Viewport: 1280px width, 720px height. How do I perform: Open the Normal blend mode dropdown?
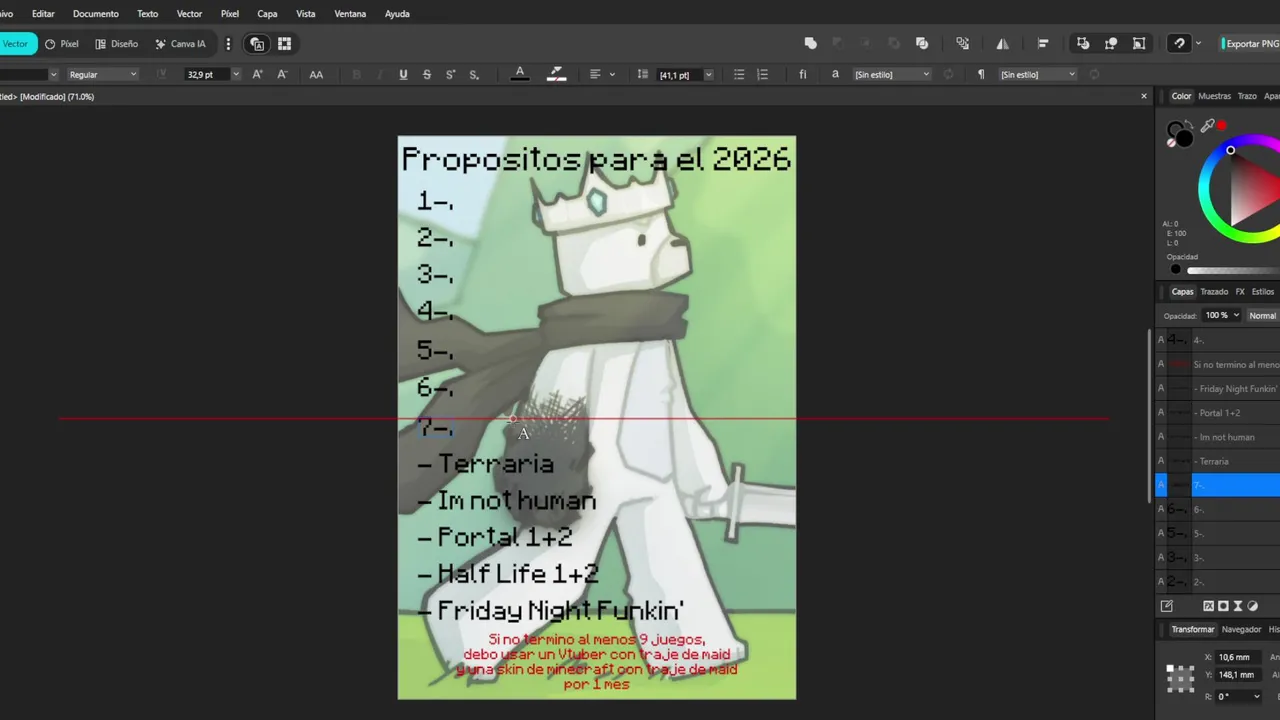tap(1264, 315)
